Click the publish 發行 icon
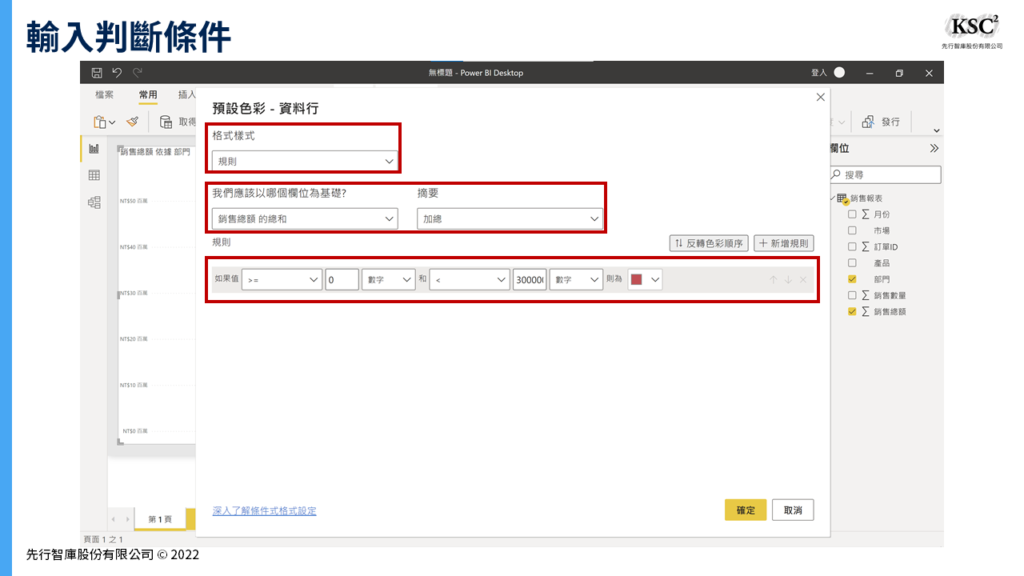The height and width of the screenshot is (576, 1024). click(868, 121)
